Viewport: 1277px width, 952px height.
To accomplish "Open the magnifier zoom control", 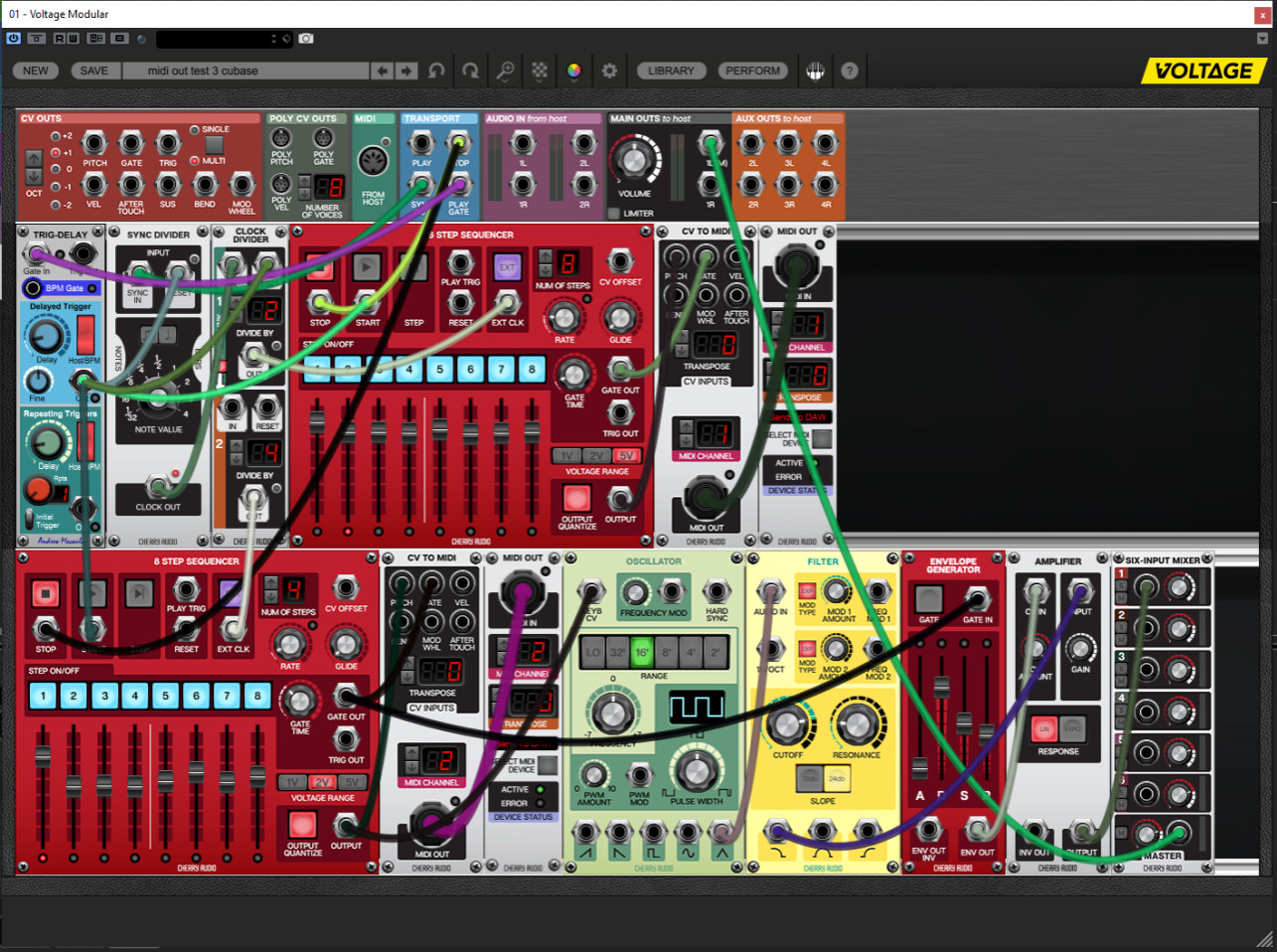I will pos(506,71).
